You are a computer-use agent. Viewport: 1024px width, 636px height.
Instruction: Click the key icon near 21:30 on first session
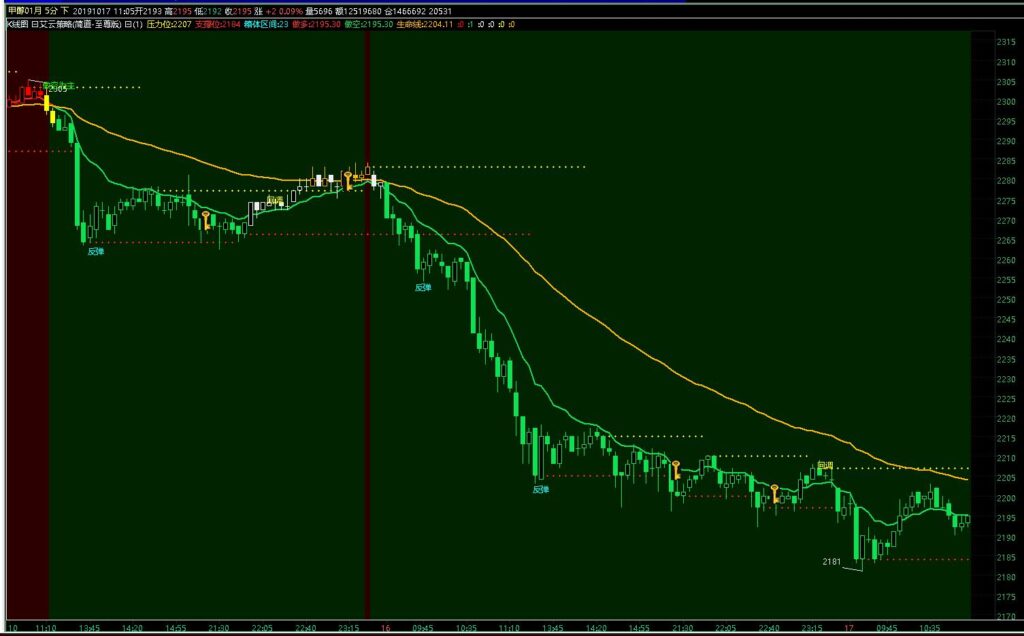(x=205, y=220)
